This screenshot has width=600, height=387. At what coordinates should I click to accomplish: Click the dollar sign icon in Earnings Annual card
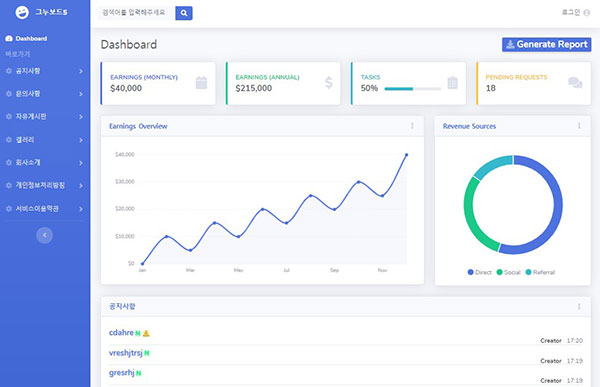click(329, 83)
